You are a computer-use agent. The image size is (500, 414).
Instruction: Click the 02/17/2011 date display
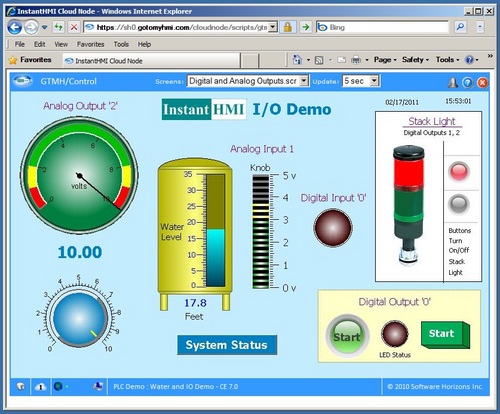pyautogui.click(x=402, y=102)
